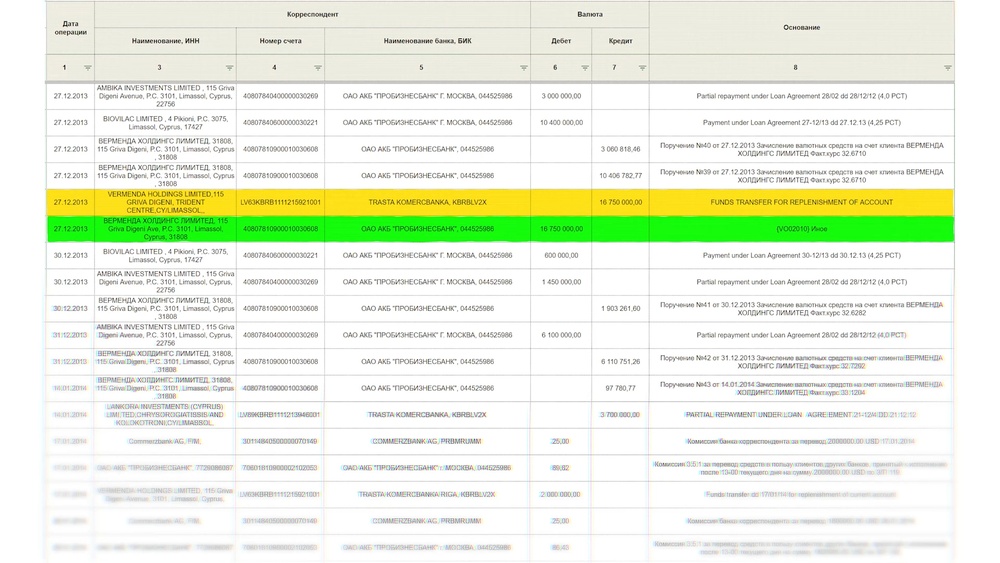Open the column 5 filter arrow
This screenshot has width=1000, height=563.
click(523, 68)
